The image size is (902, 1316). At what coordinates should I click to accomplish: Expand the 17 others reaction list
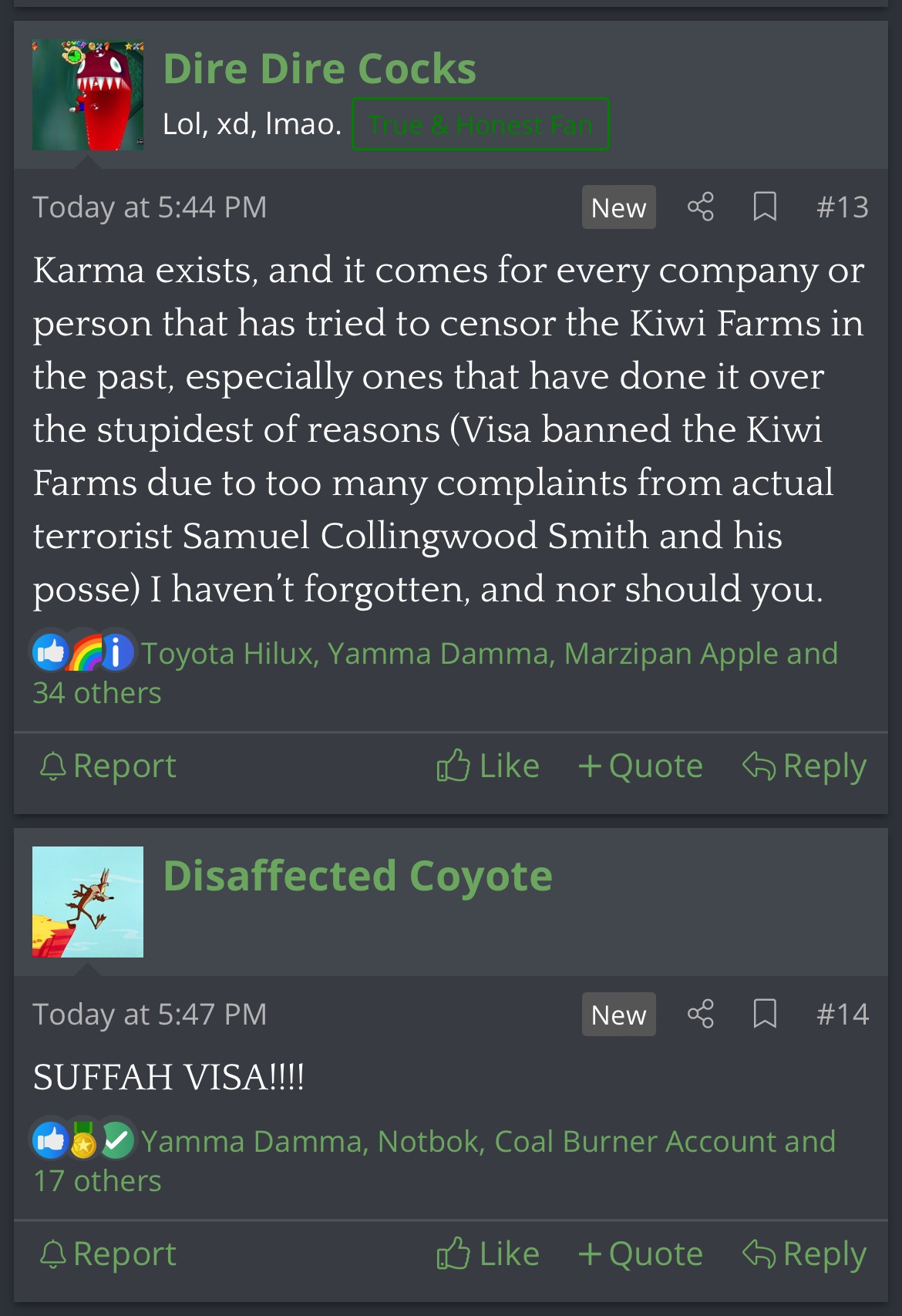(98, 1181)
